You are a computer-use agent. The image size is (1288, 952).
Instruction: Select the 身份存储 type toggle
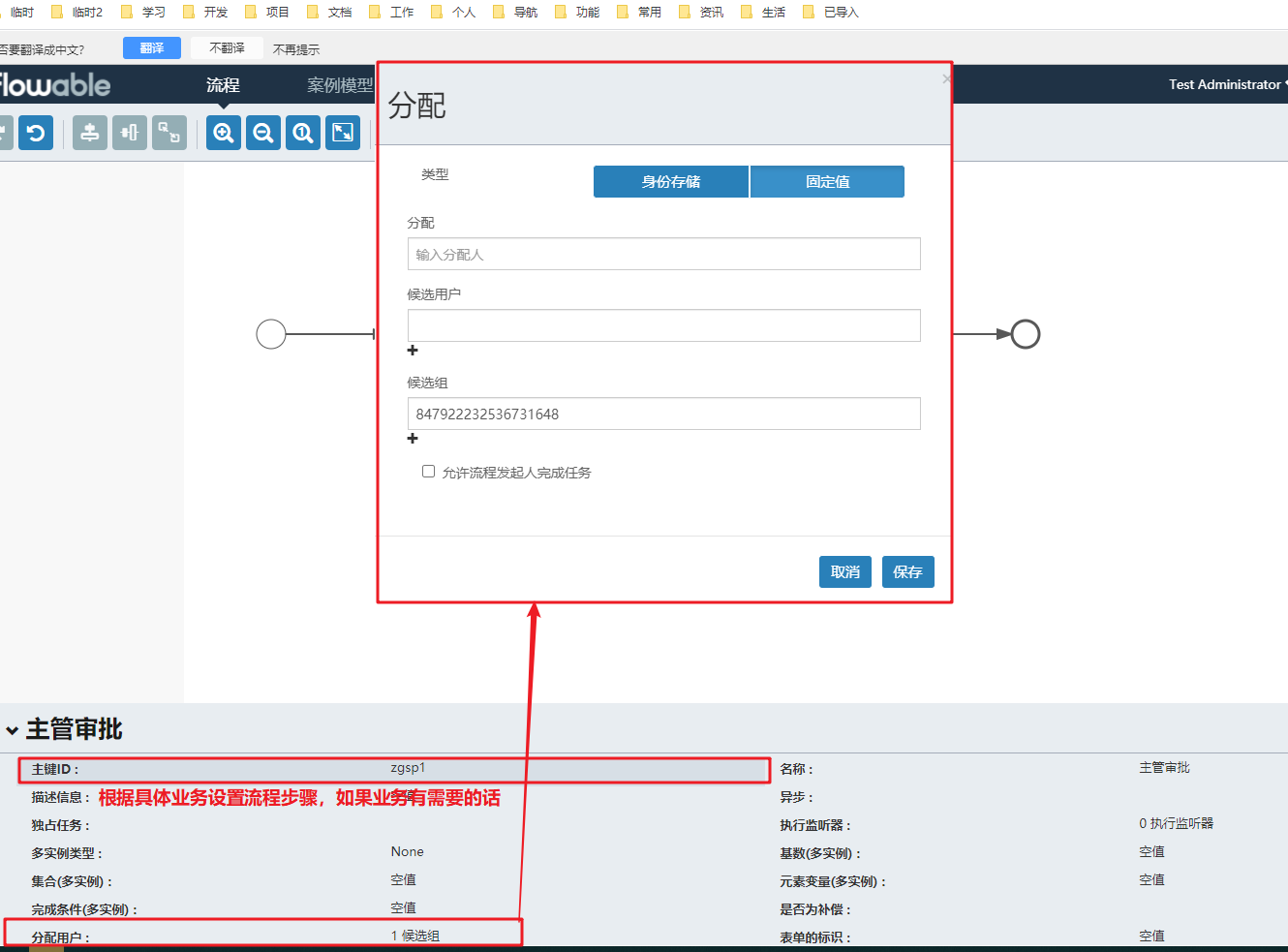[x=671, y=181]
